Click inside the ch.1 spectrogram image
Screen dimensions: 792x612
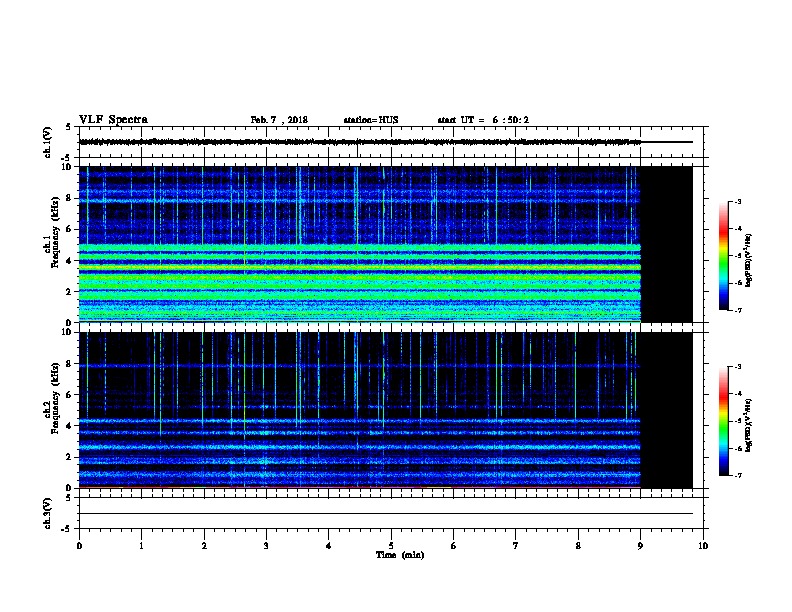coord(385,244)
